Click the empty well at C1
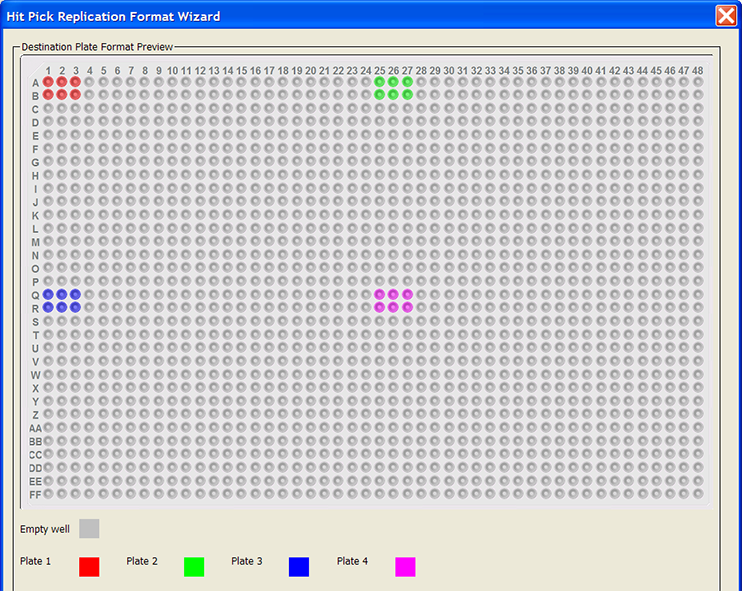Viewport: 742px width, 591px height. (48, 108)
